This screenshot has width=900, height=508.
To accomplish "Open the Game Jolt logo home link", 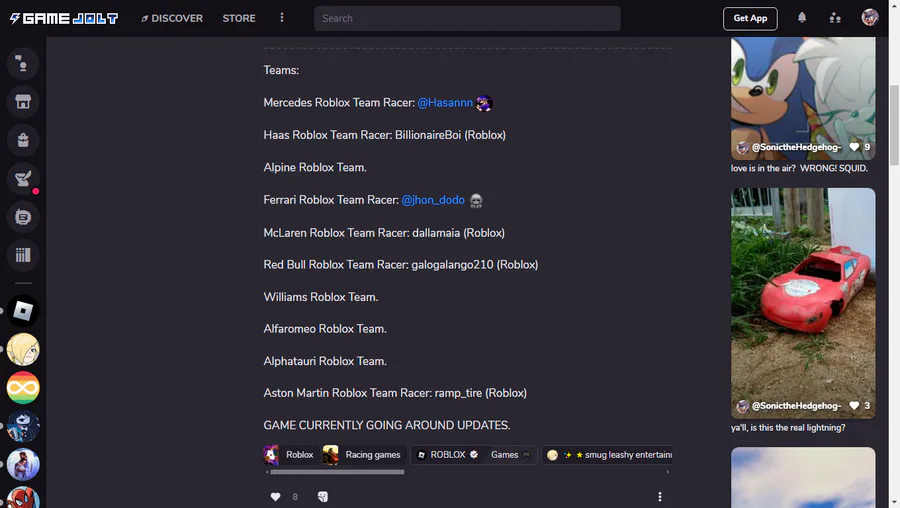I will [x=64, y=18].
